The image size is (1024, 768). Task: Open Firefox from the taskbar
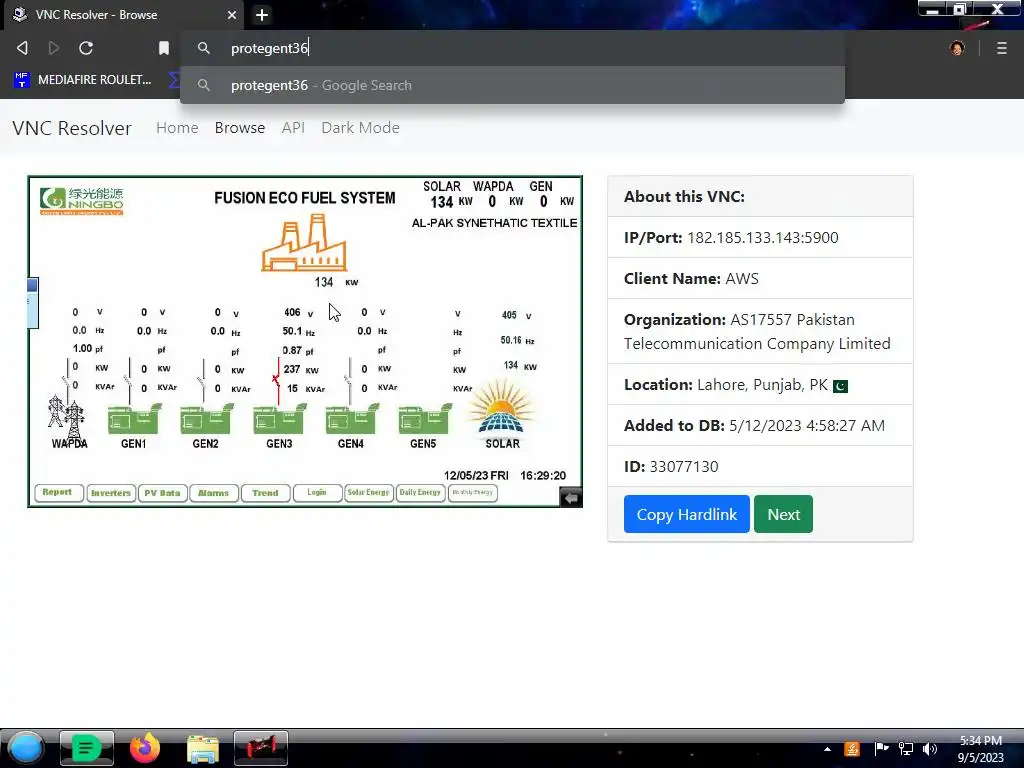tap(145, 748)
